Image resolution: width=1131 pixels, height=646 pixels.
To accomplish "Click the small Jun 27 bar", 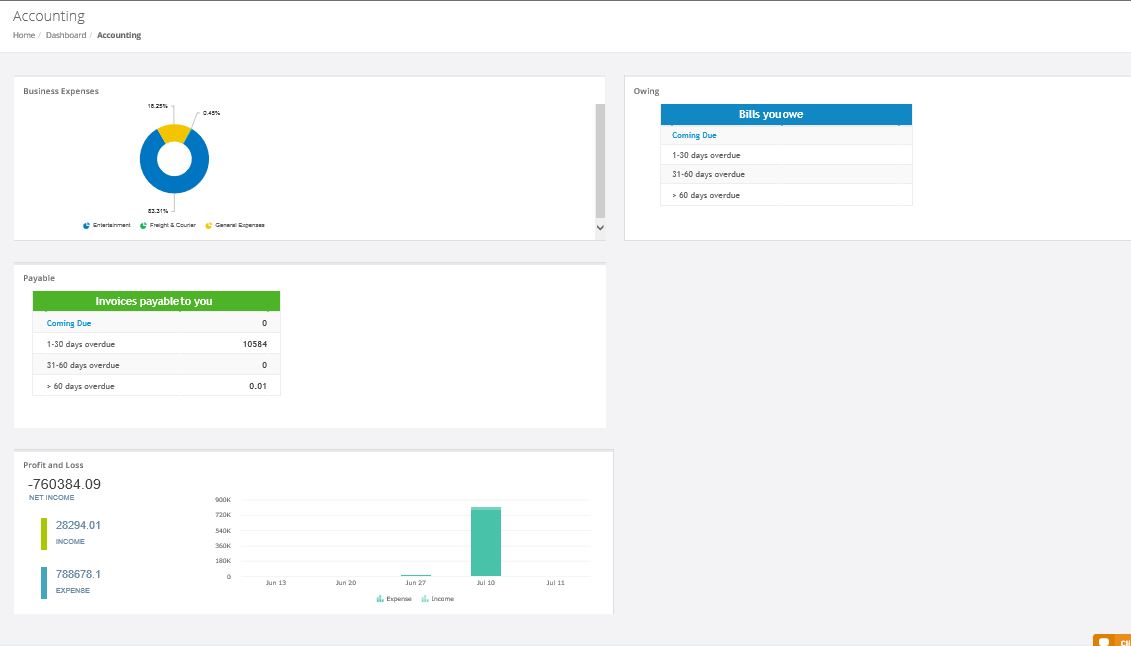I will click(415, 575).
